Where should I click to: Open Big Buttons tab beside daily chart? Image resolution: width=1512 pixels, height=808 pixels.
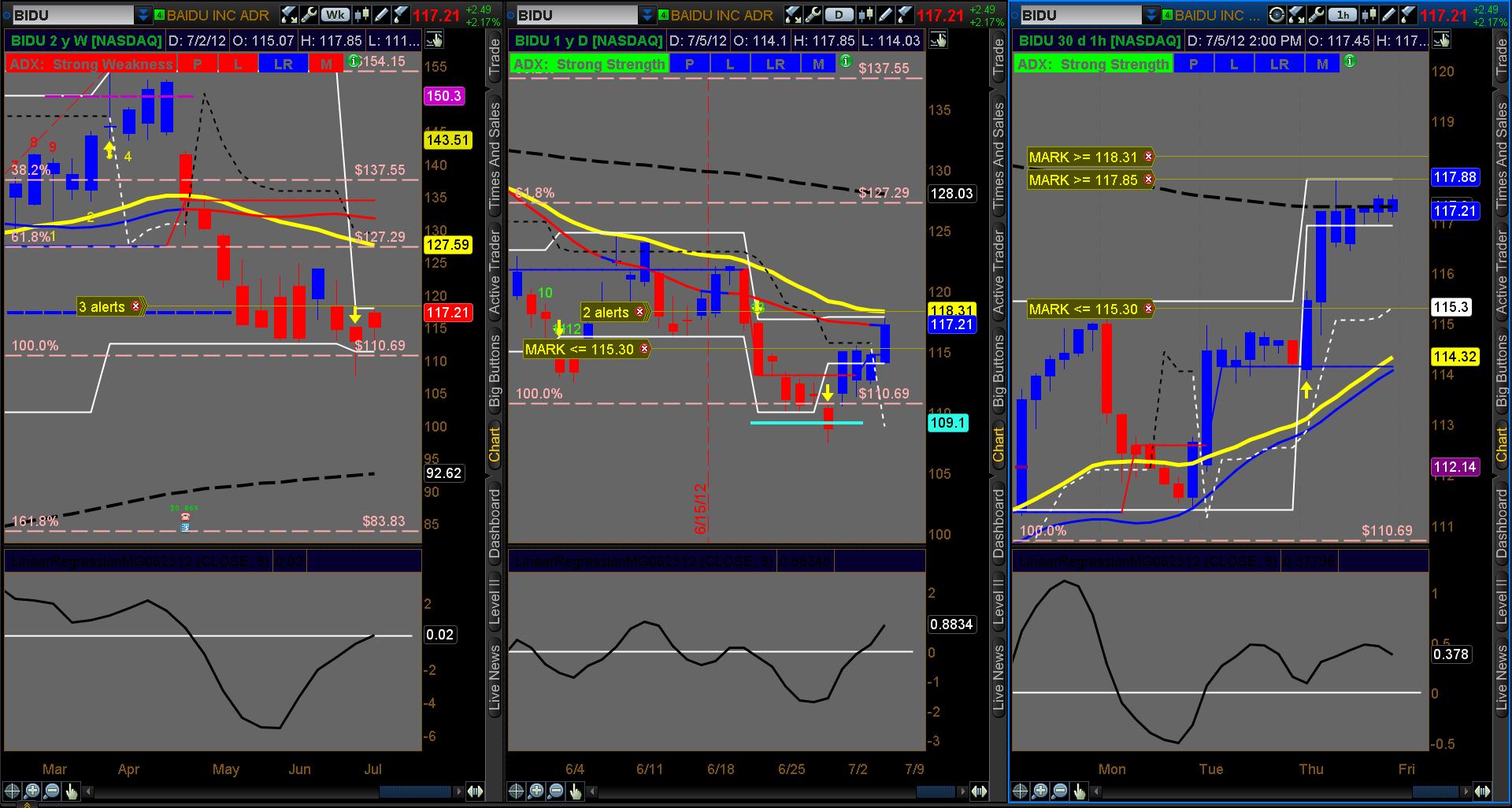pyautogui.click(x=999, y=370)
